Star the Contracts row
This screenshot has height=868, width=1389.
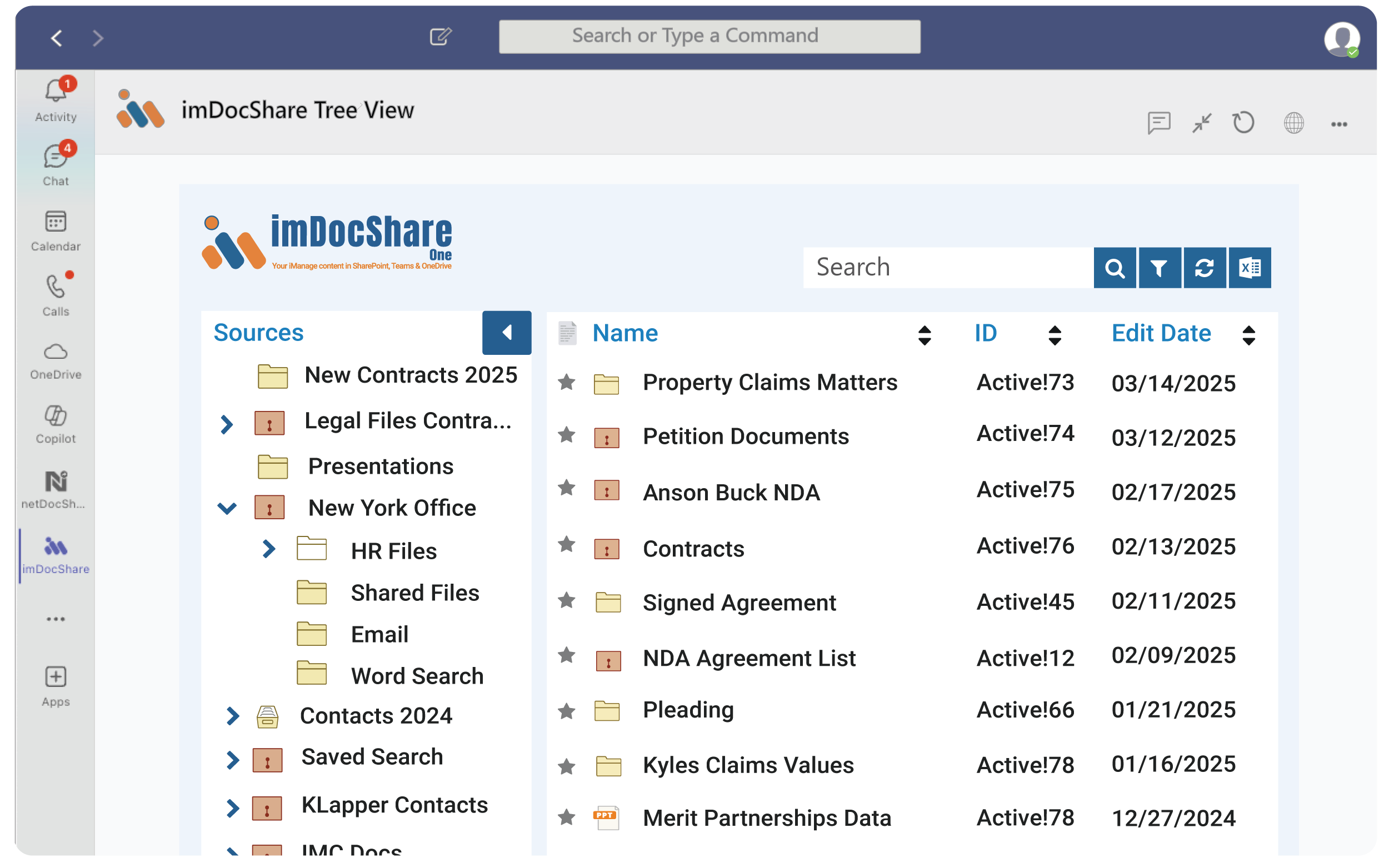[x=567, y=544]
